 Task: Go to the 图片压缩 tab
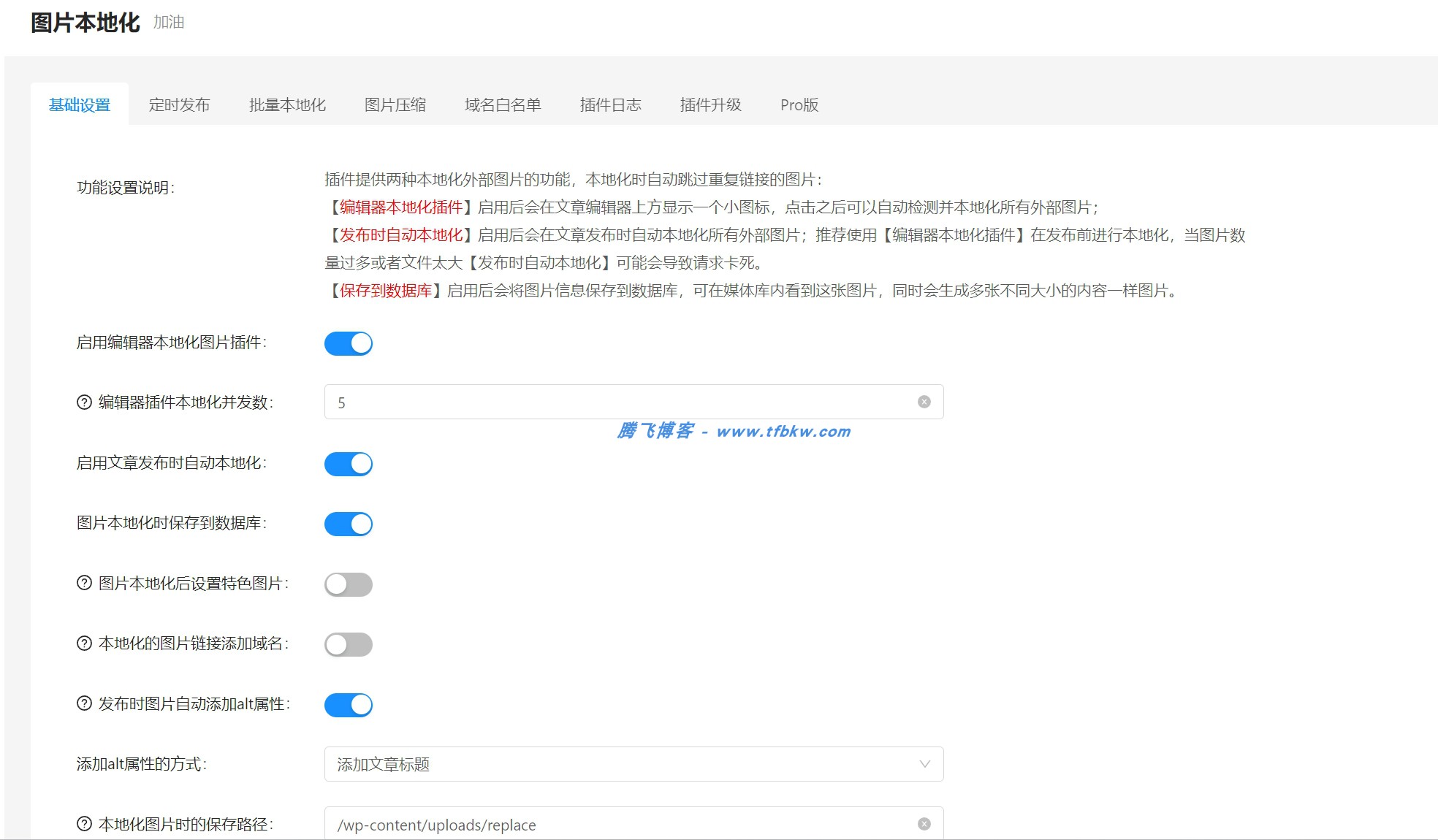tap(395, 104)
